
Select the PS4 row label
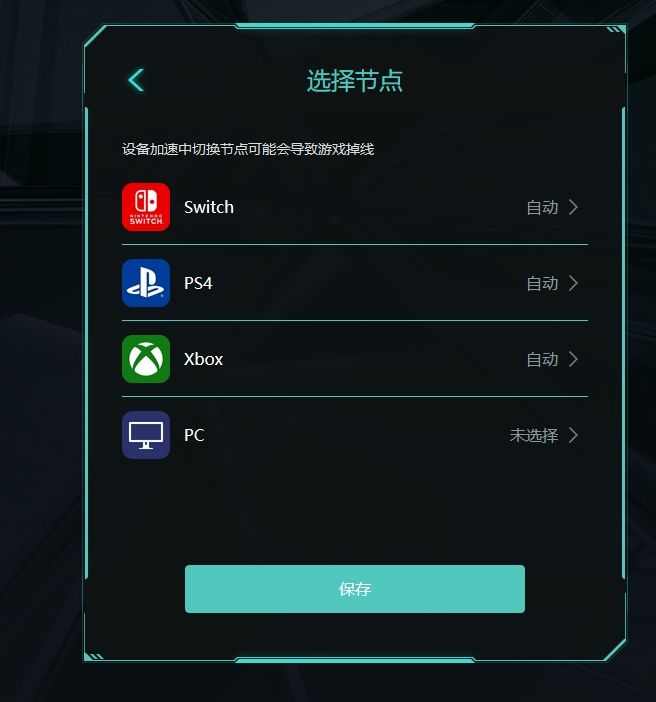(198, 283)
